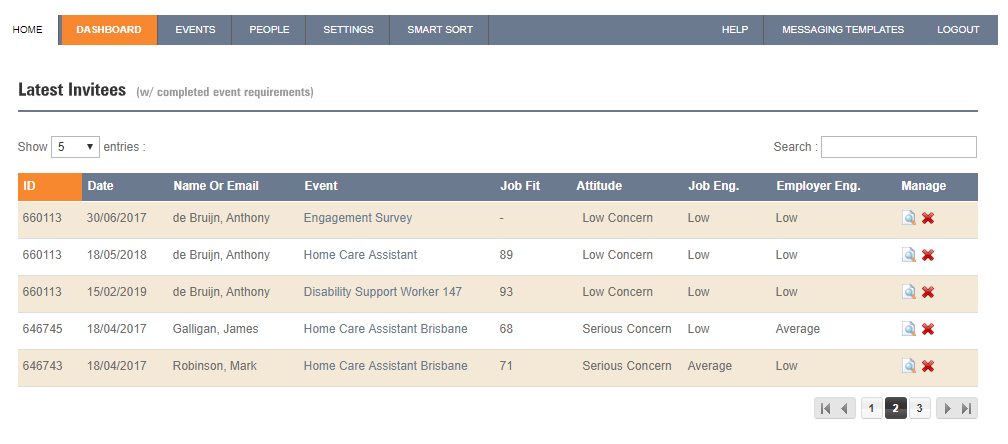Sort table by Job Fit column
The image size is (1008, 444).
pos(520,186)
